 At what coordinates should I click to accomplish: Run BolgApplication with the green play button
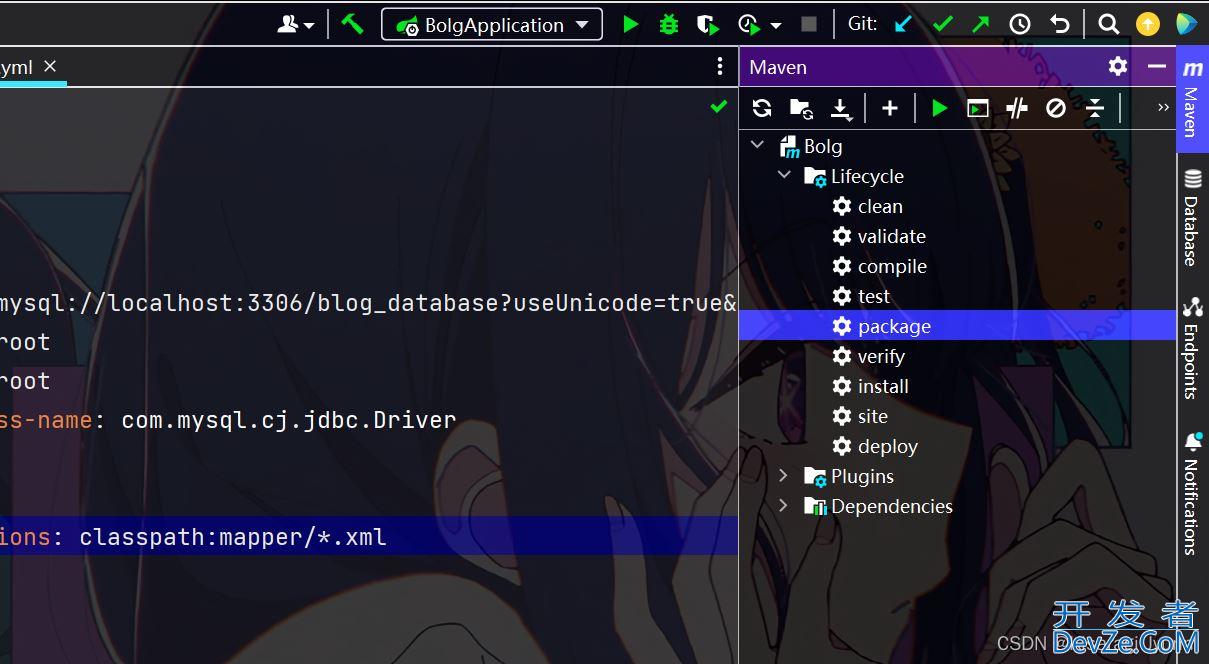pos(630,24)
